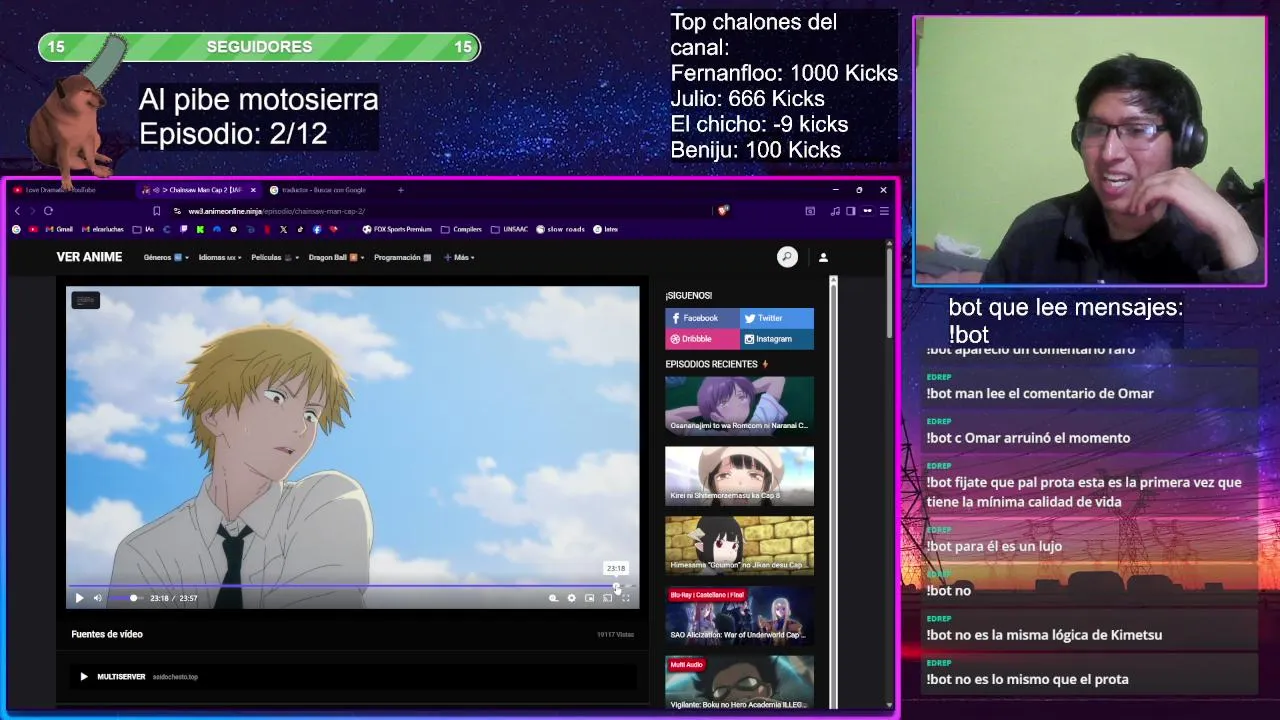Open the Dribbble social button

click(x=702, y=339)
